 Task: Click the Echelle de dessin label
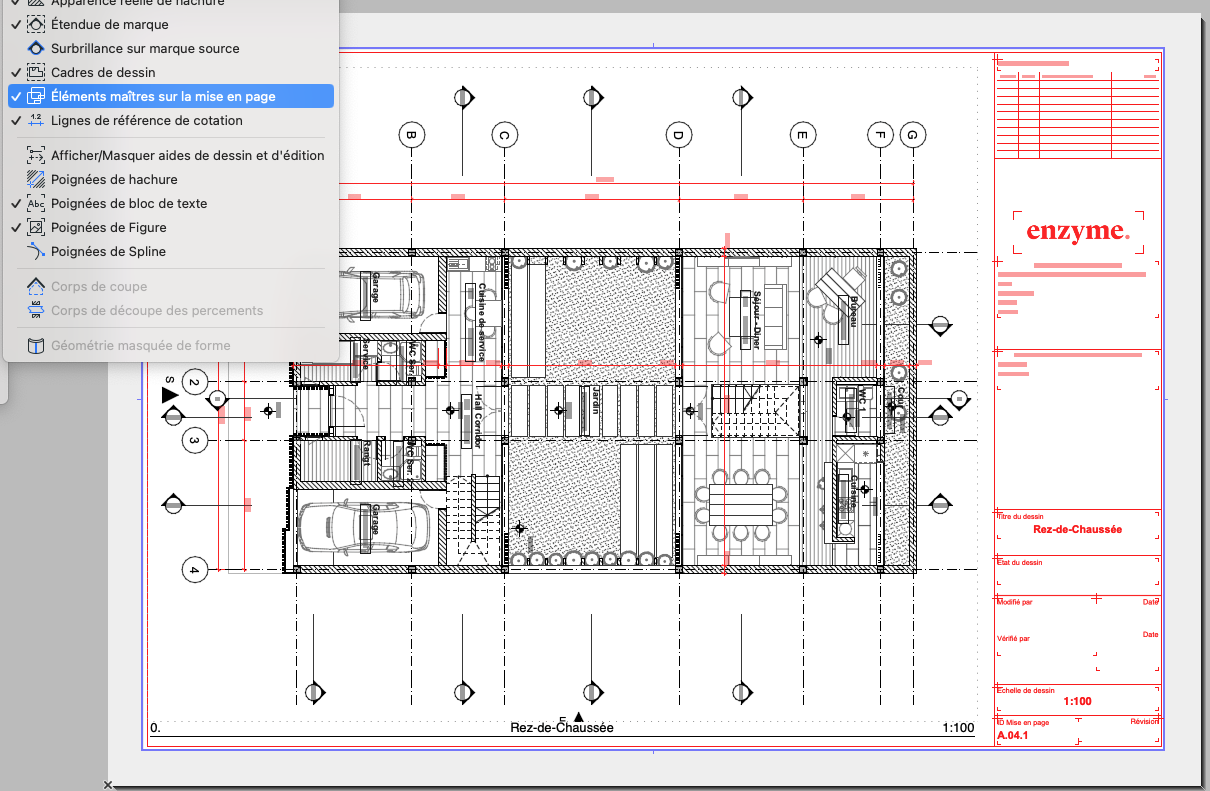pos(1025,690)
